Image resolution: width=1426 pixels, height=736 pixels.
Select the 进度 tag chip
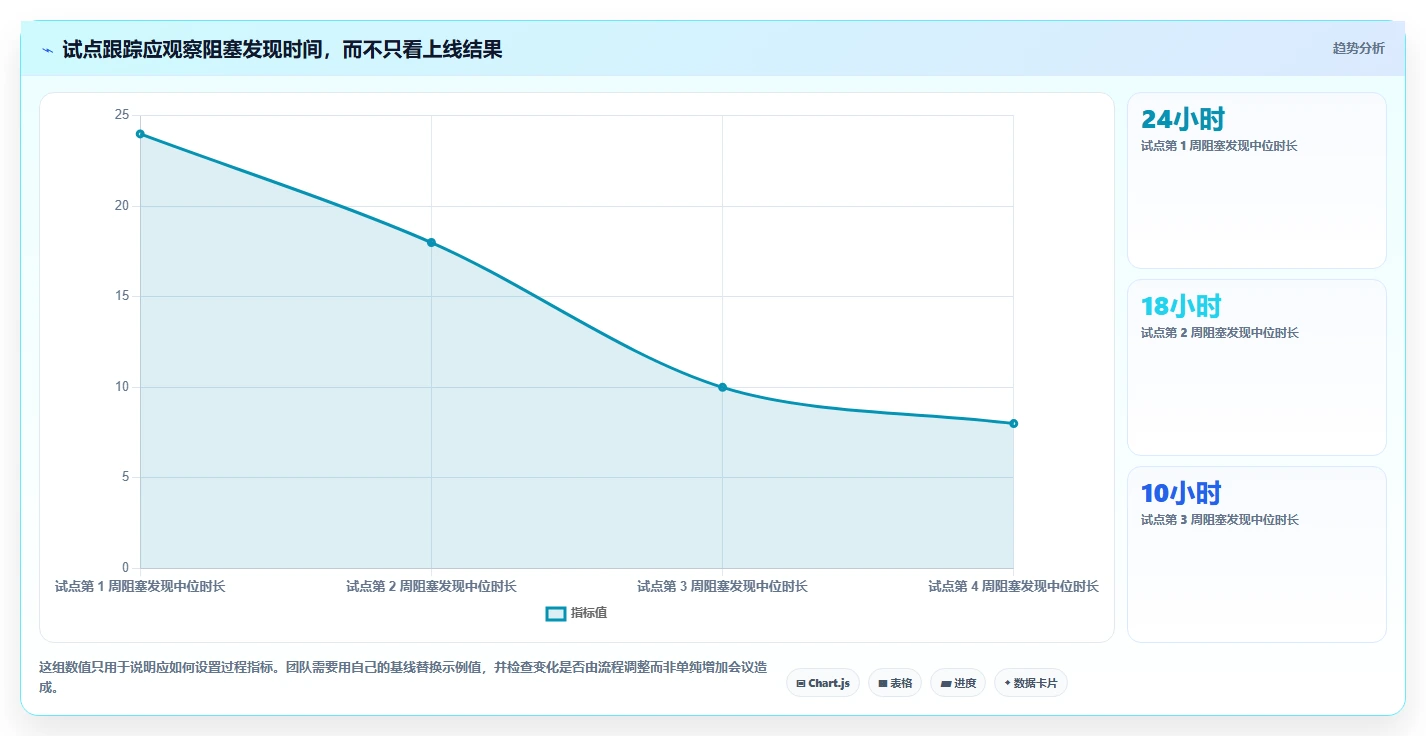[958, 683]
